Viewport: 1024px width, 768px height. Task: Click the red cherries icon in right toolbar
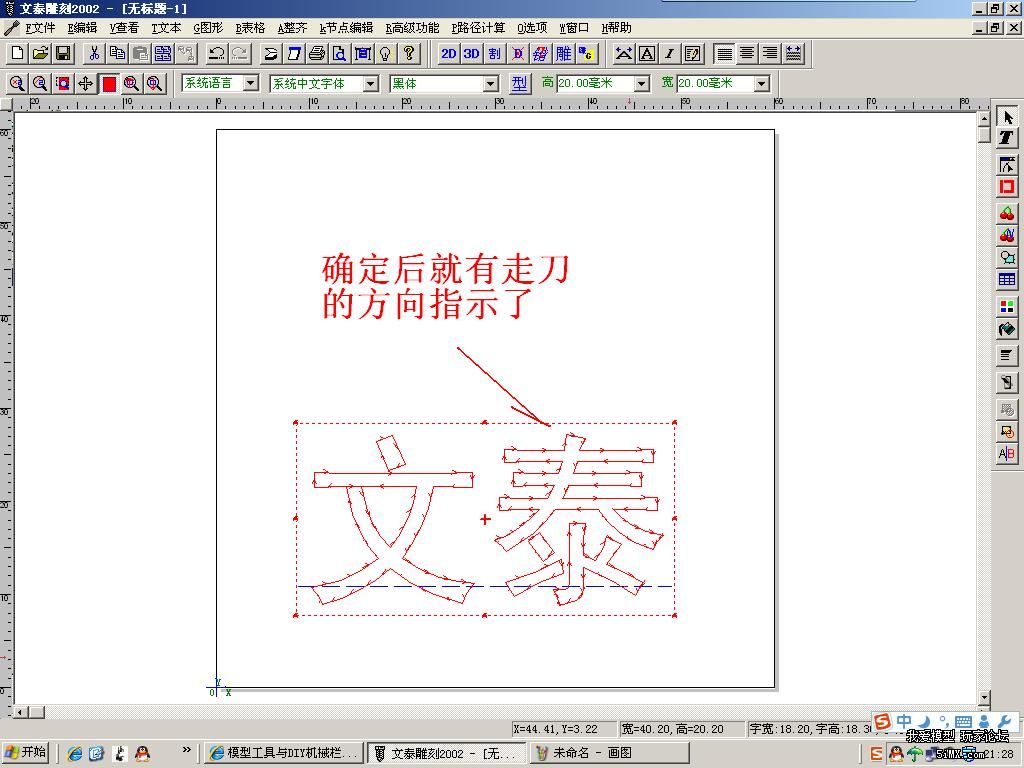pos(1007,214)
